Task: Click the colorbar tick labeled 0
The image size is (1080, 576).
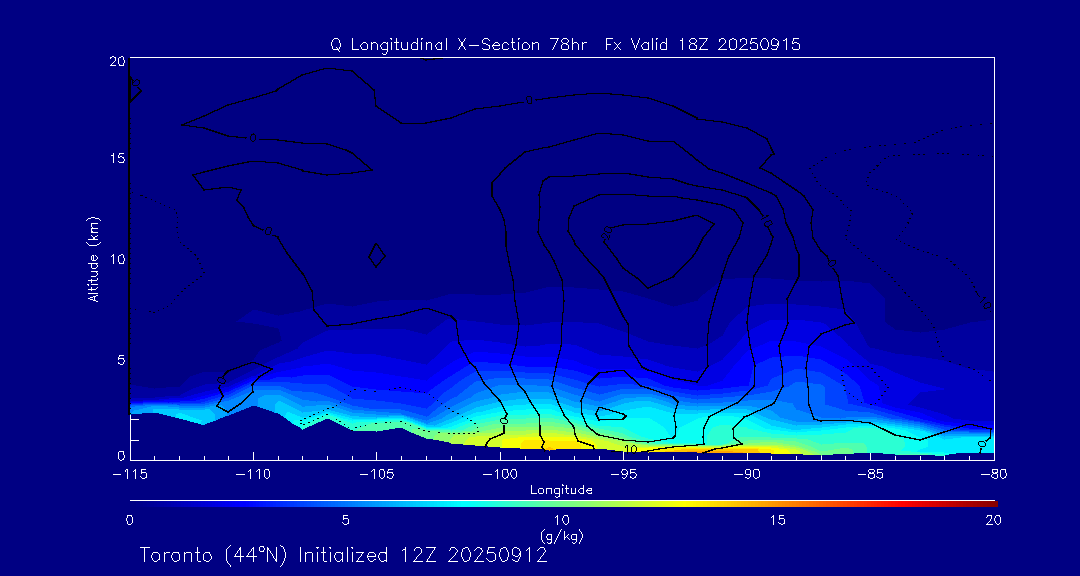Action: tap(130, 520)
